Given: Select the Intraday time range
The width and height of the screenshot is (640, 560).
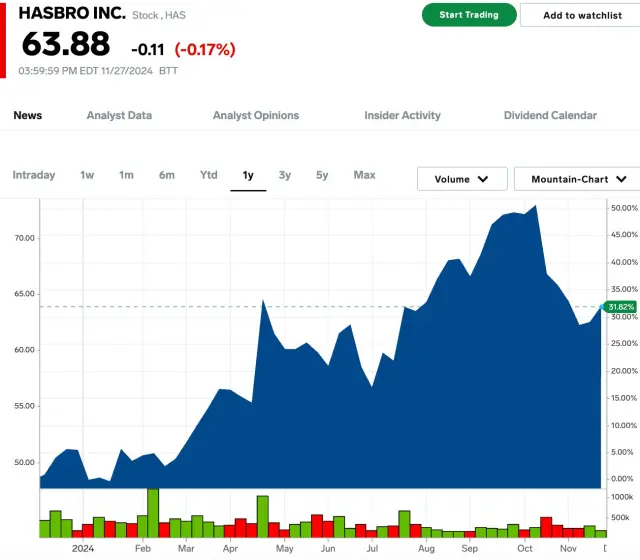Looking at the screenshot, I should (x=34, y=175).
